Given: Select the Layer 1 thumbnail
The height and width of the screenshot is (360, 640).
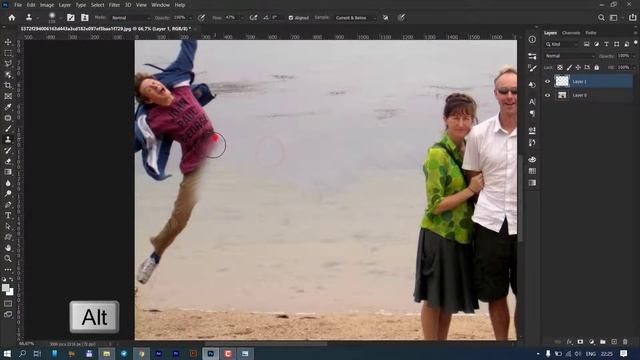Looking at the screenshot, I should click(x=562, y=81).
